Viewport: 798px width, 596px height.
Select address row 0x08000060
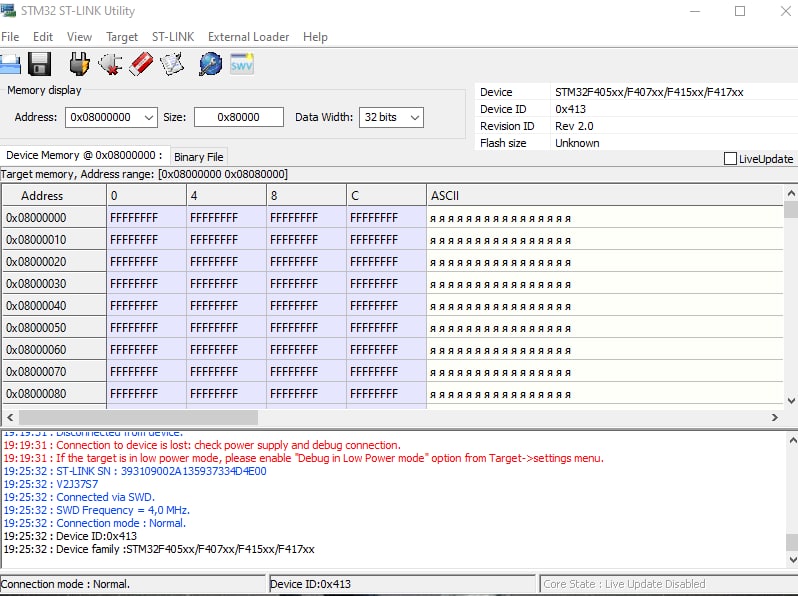54,350
